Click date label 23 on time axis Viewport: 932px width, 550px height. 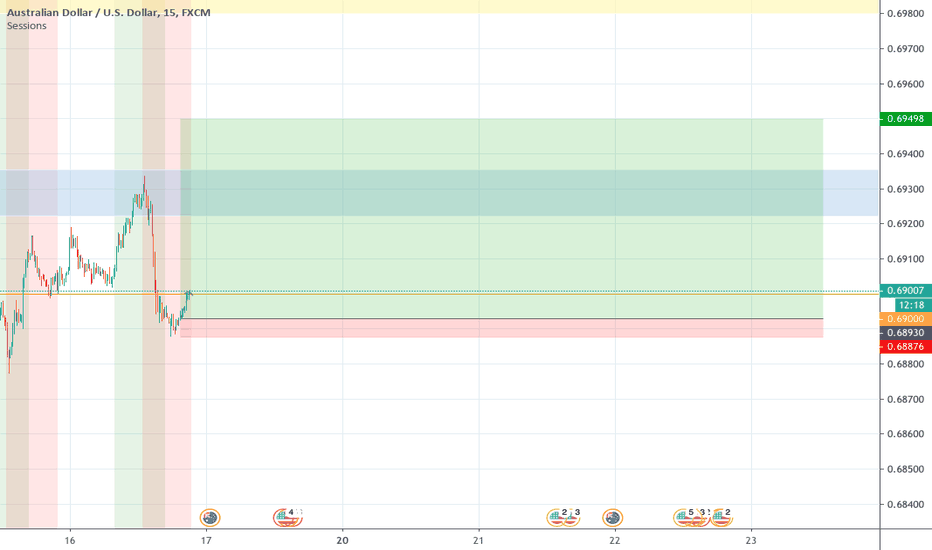coord(751,540)
